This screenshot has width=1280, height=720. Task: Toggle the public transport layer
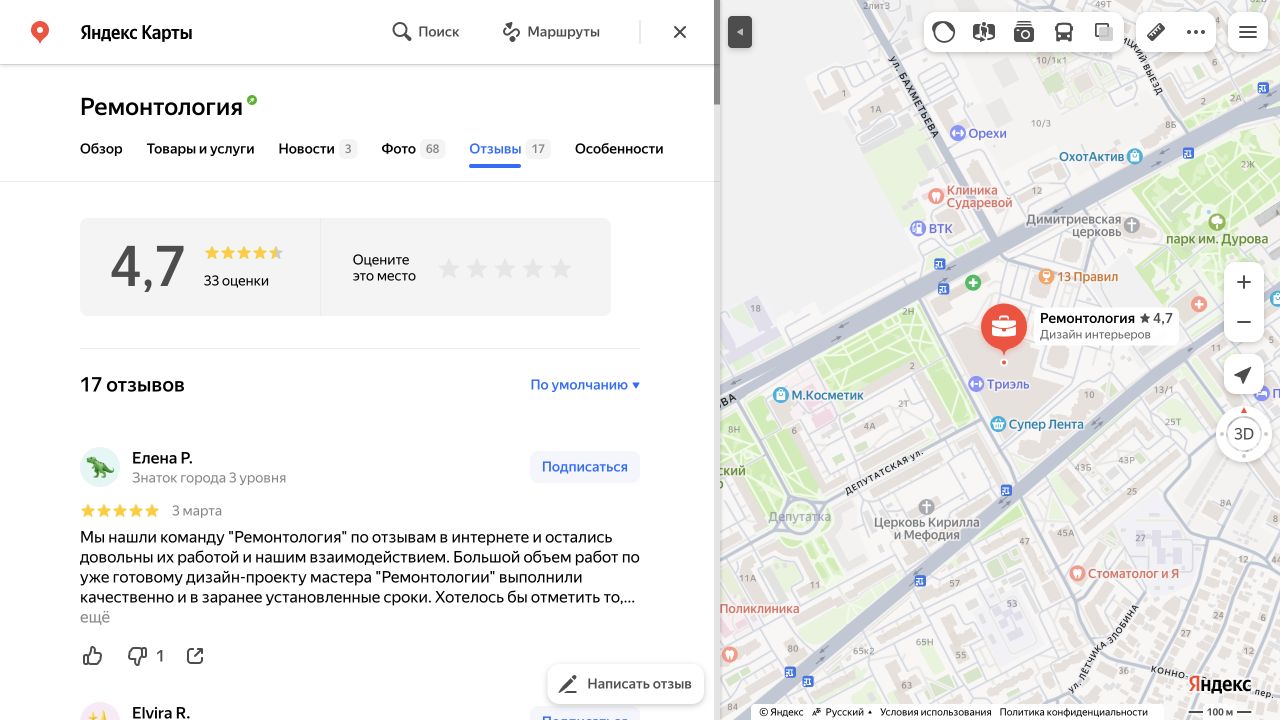coord(1064,32)
